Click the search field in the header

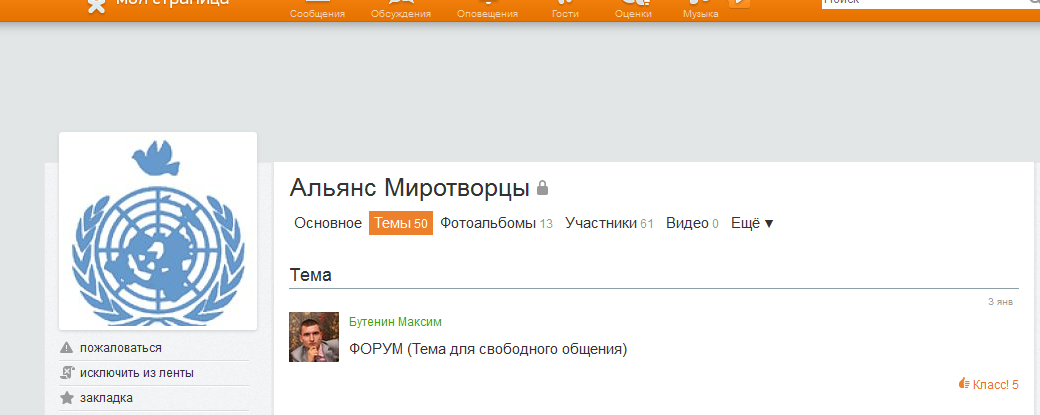pos(931,2)
